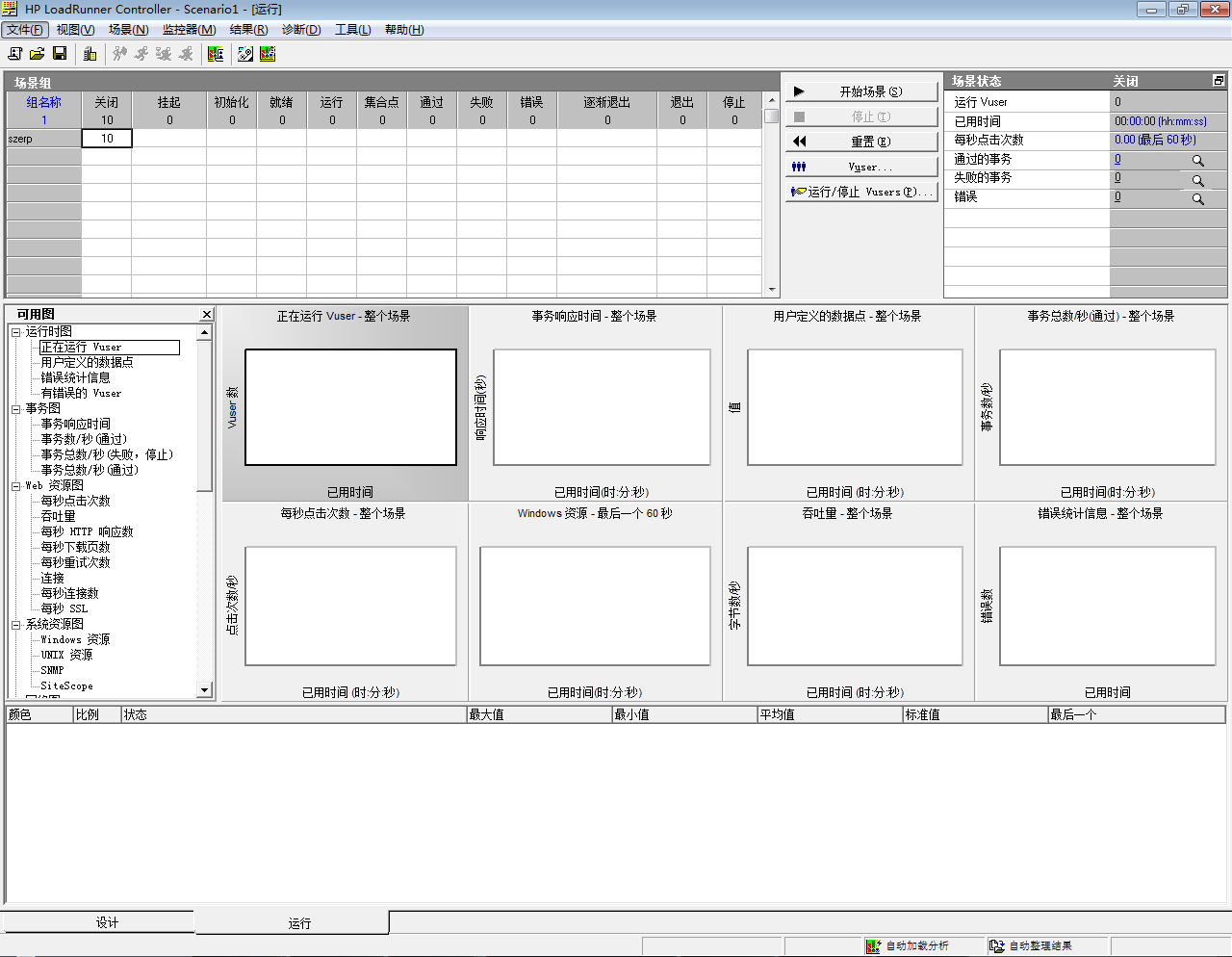This screenshot has width=1232, height=957.
Task: Click the Save Scenario floppy disk icon
Action: point(60,54)
